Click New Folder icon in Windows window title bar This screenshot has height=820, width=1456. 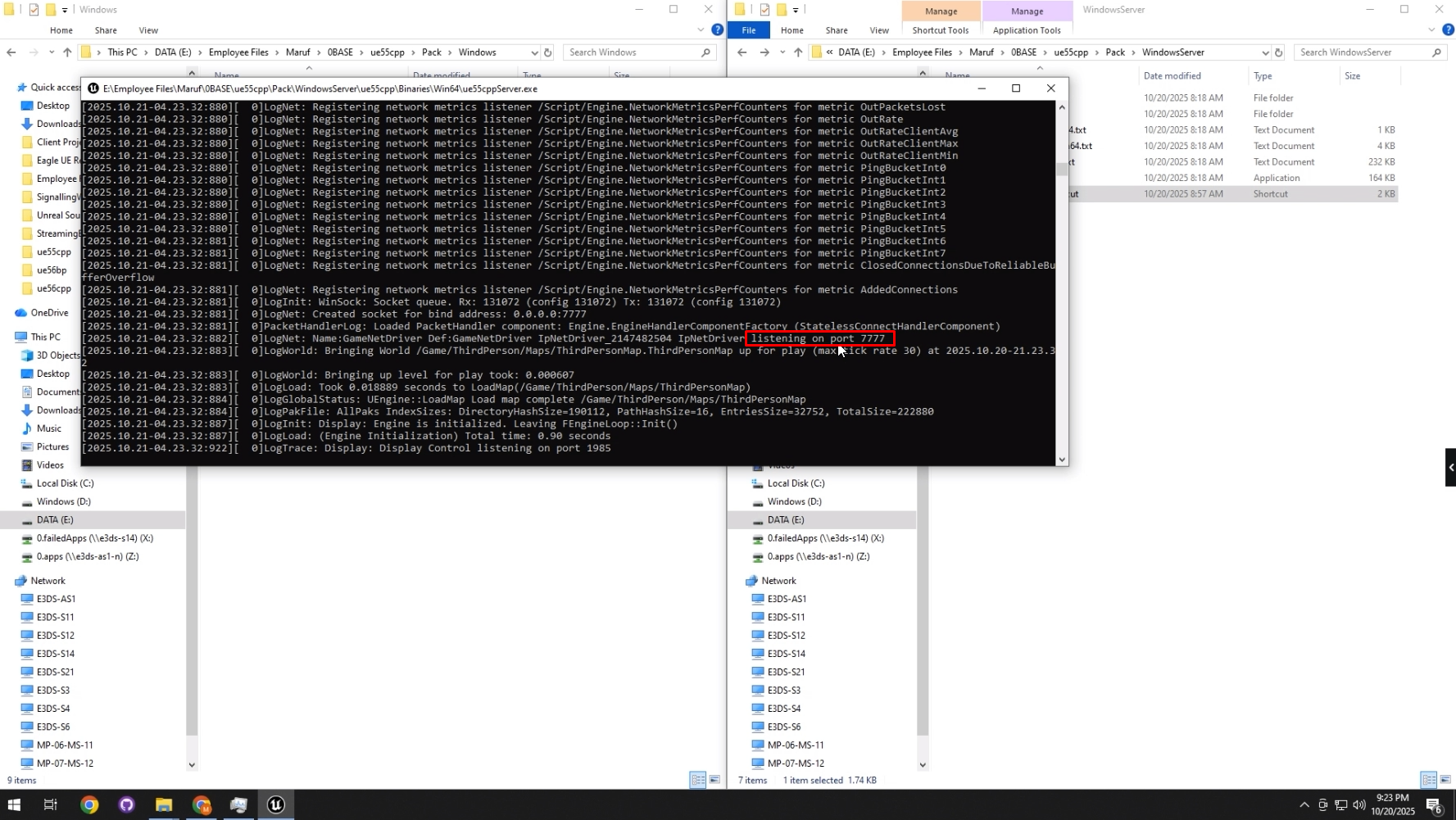(x=50, y=10)
